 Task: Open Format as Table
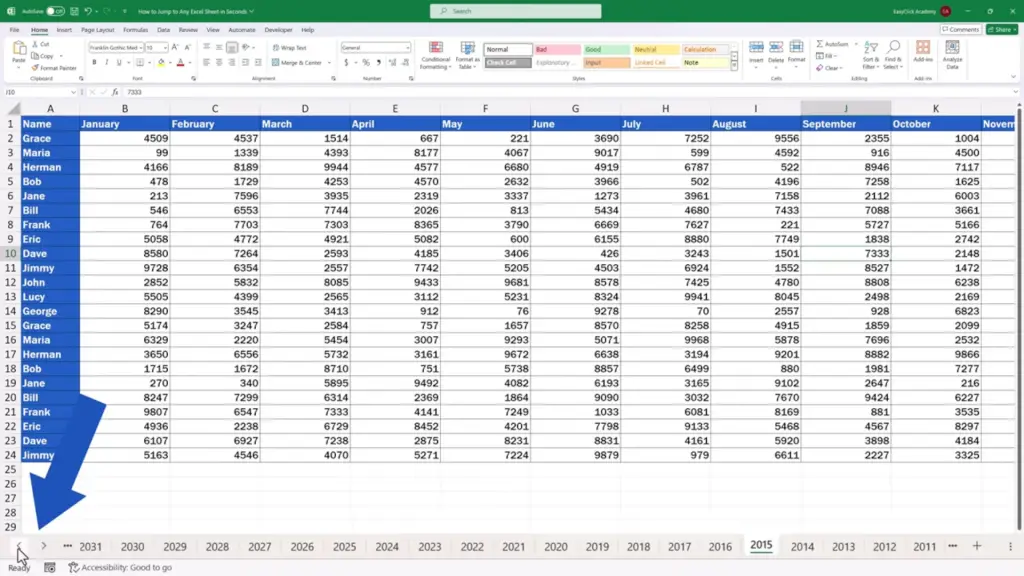pyautogui.click(x=468, y=56)
